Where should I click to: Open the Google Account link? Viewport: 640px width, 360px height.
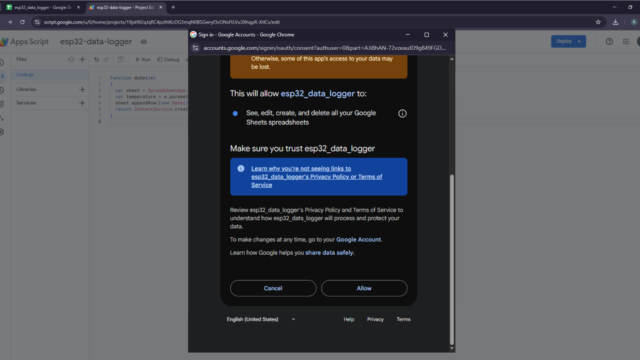tap(358, 240)
